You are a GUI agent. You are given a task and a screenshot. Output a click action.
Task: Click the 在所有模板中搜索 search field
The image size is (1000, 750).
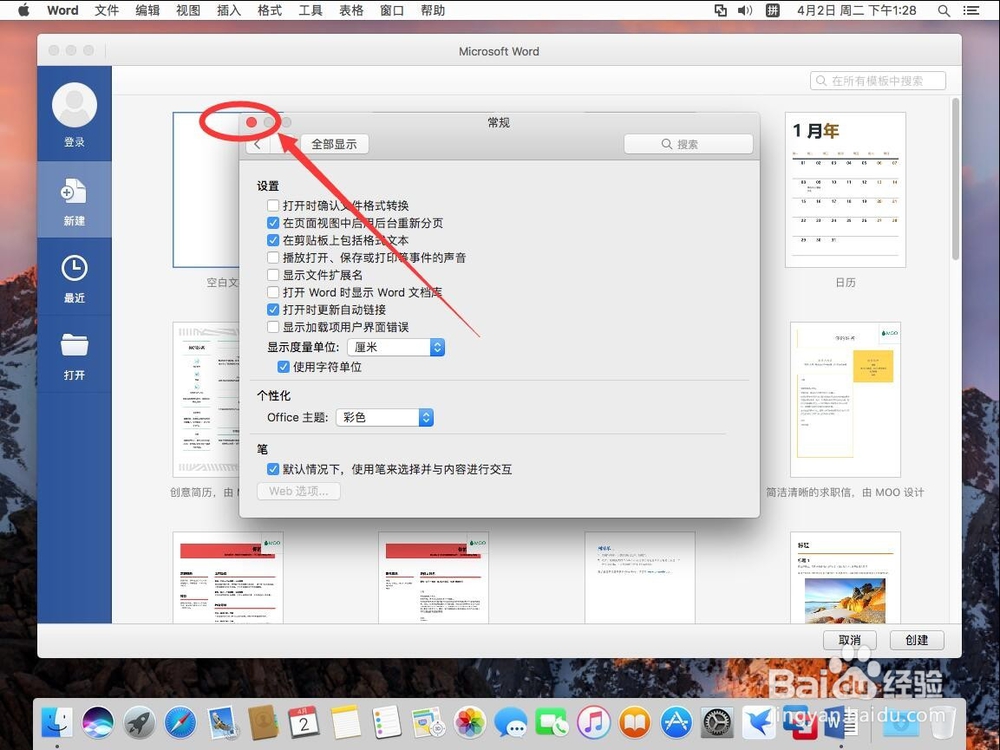tap(878, 81)
